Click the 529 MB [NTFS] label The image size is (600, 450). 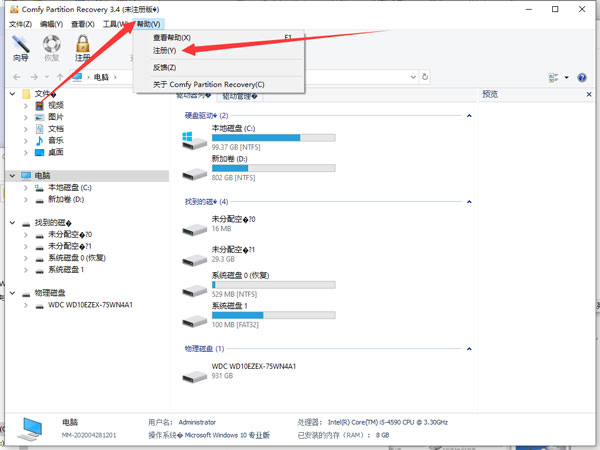(235, 294)
